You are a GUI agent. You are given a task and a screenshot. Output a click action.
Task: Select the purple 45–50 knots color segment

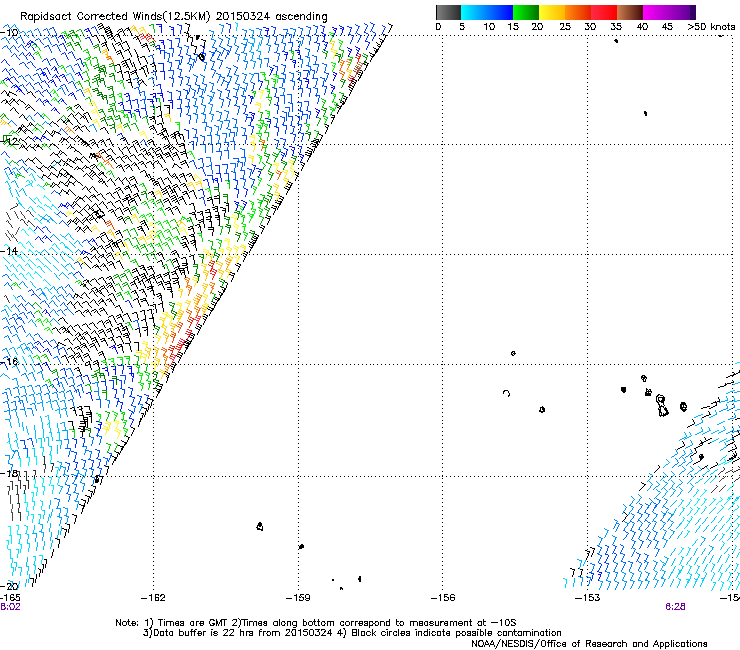682,12
